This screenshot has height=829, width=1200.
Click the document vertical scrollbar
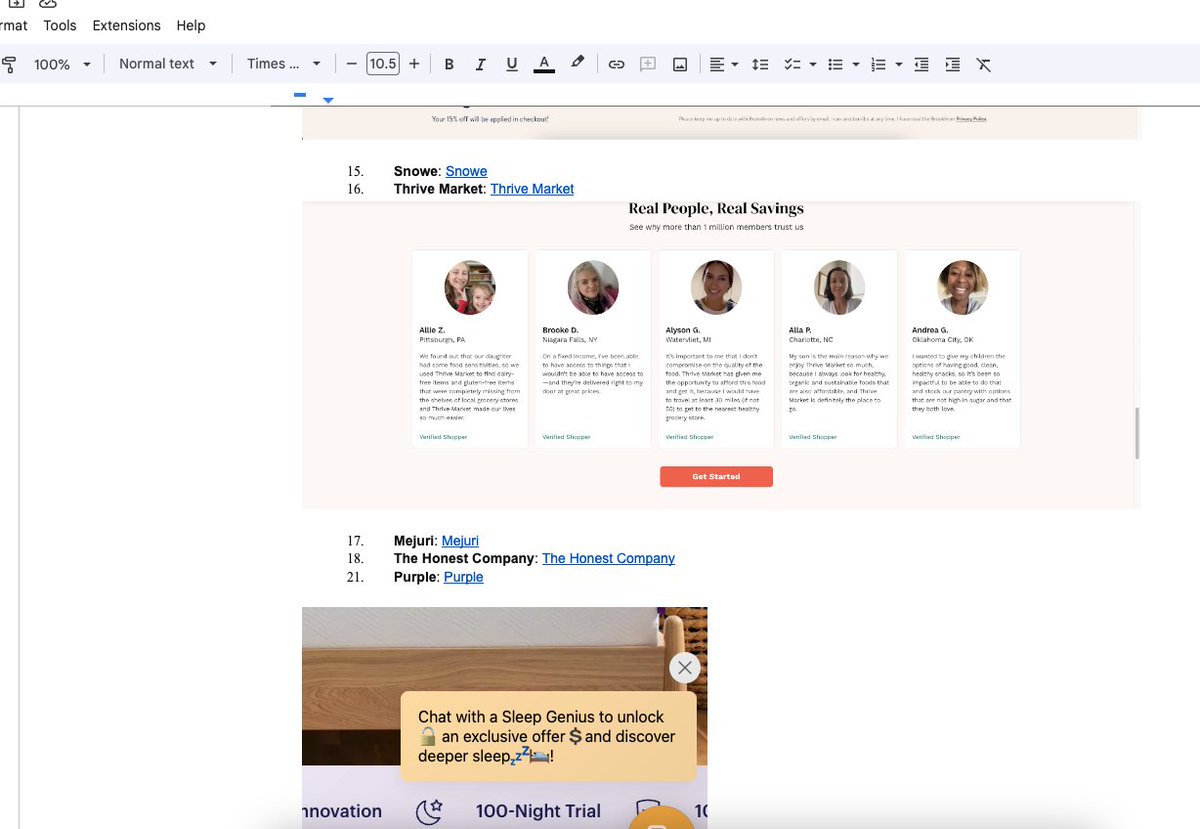click(1136, 433)
